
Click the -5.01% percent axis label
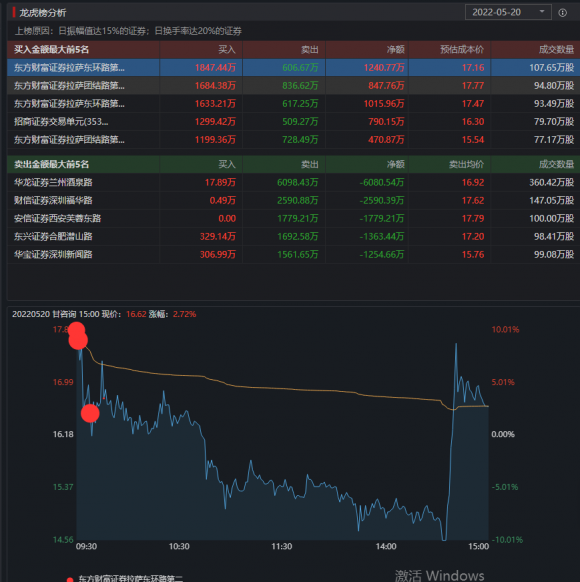tap(505, 487)
